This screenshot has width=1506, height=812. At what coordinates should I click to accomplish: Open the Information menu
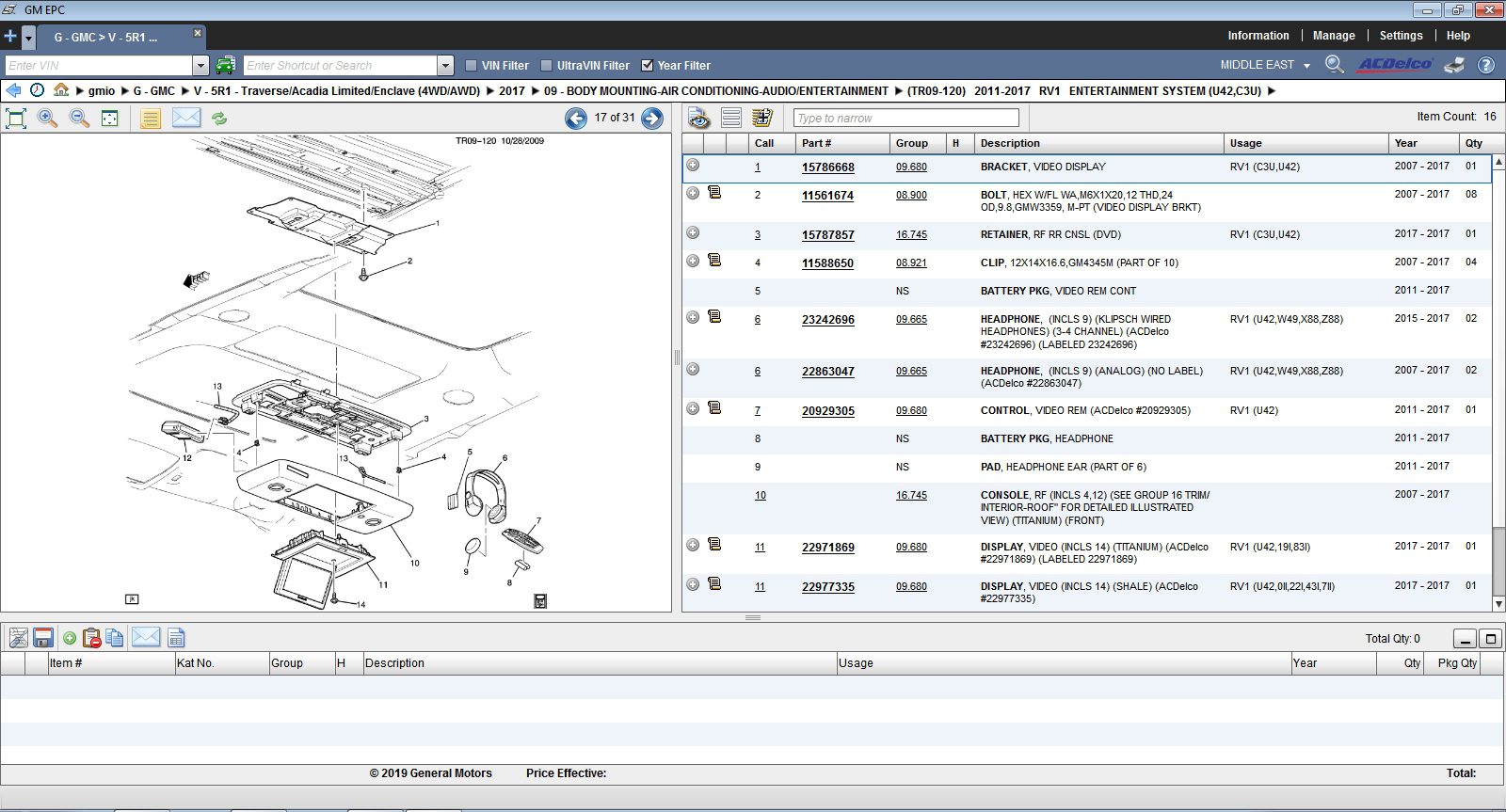pos(1258,36)
